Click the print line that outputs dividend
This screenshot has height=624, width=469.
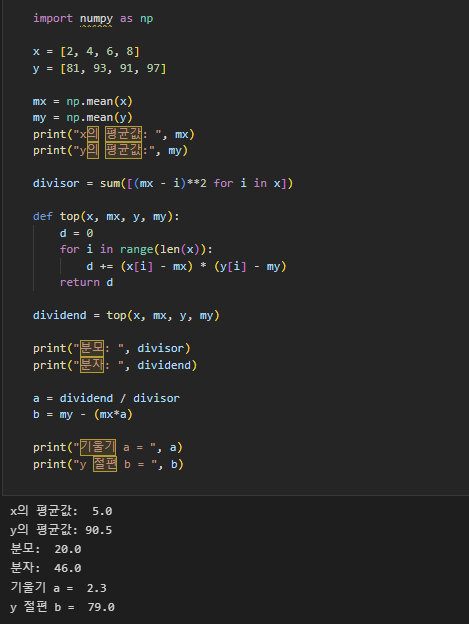[115, 365]
